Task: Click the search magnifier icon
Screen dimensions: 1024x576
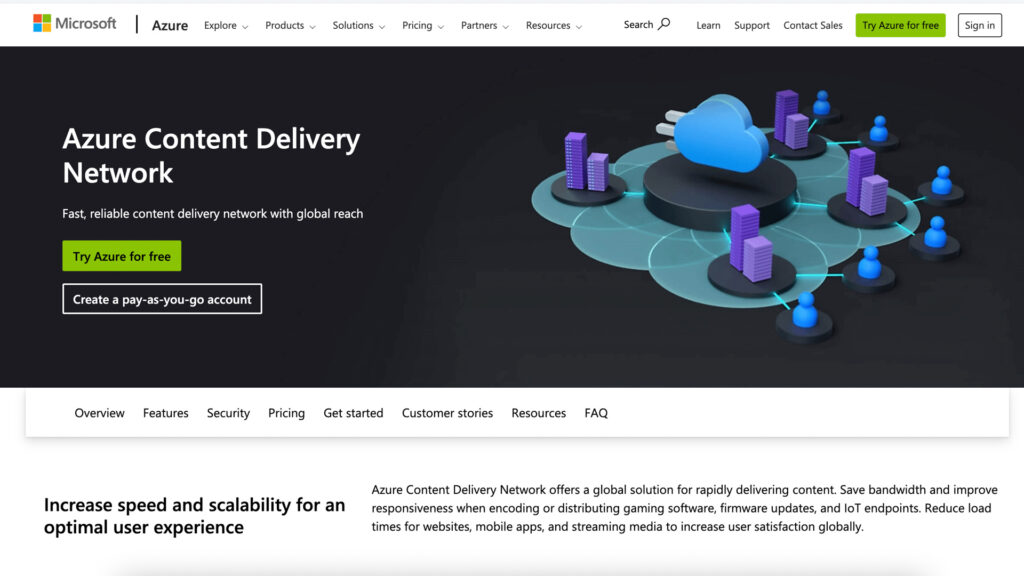Action: point(664,24)
